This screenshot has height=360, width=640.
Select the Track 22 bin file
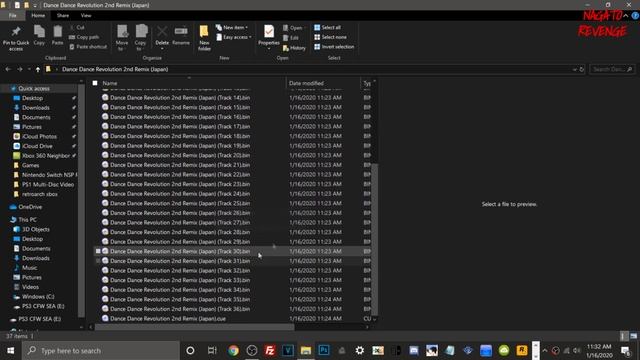[x=180, y=174]
